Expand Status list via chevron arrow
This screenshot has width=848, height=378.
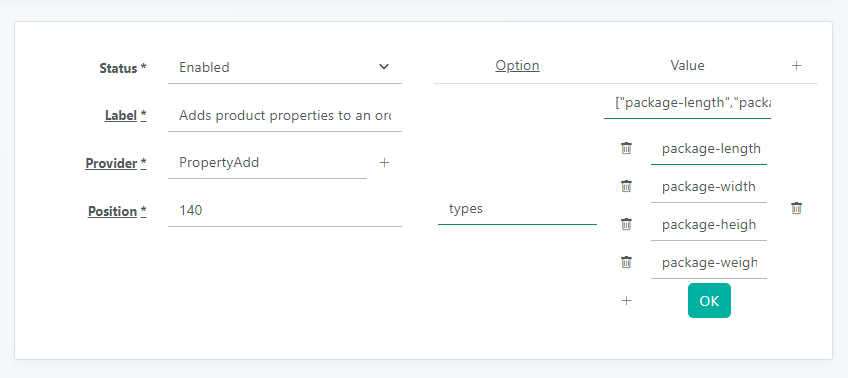383,67
